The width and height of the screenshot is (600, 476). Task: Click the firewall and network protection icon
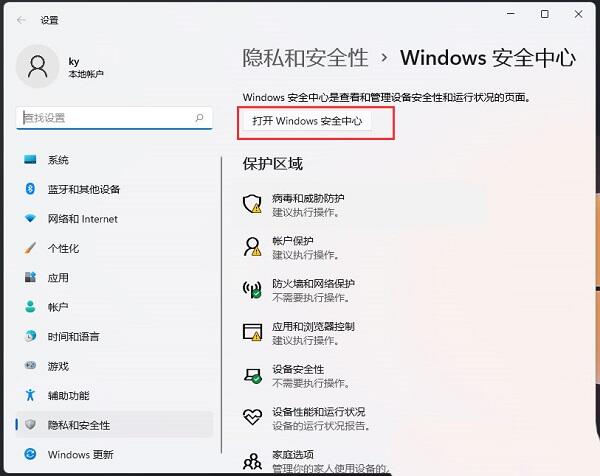click(253, 290)
